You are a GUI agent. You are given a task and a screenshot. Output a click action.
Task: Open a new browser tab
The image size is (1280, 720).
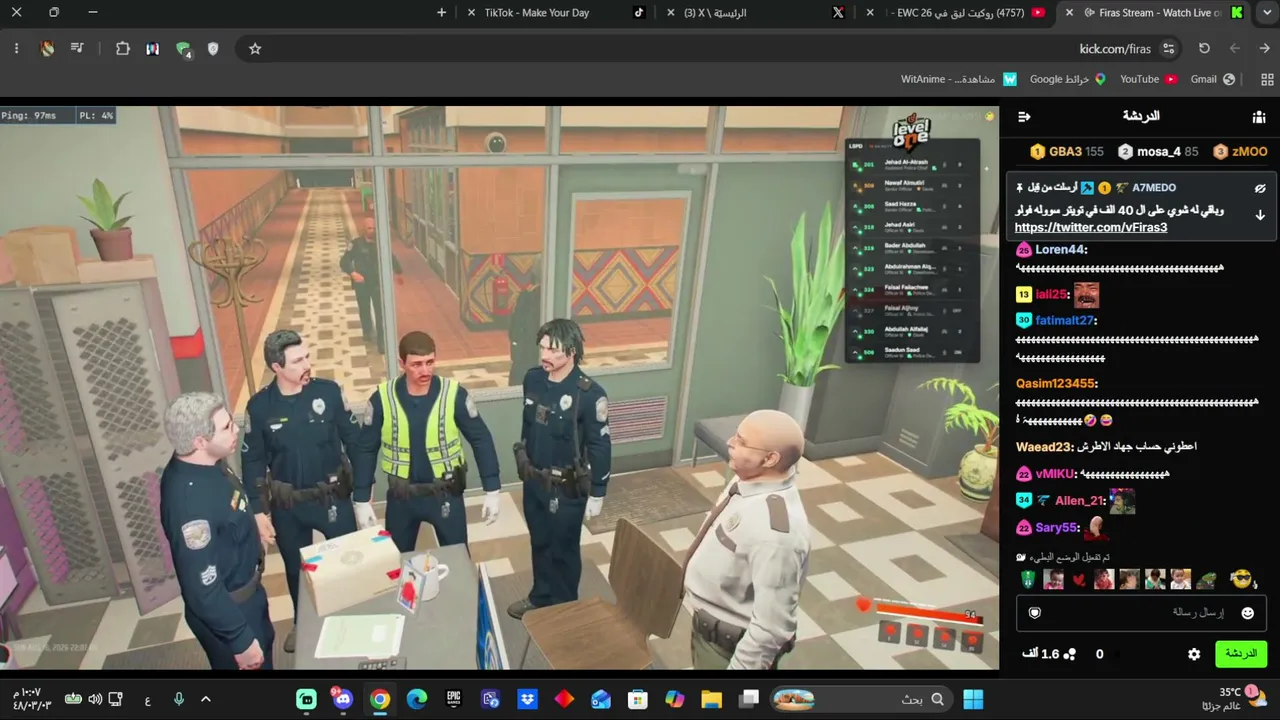click(x=442, y=12)
